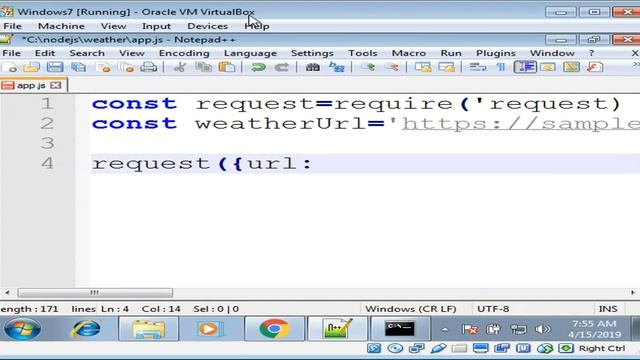Open the Settings menu
The height and width of the screenshot is (360, 640).
click(312, 53)
